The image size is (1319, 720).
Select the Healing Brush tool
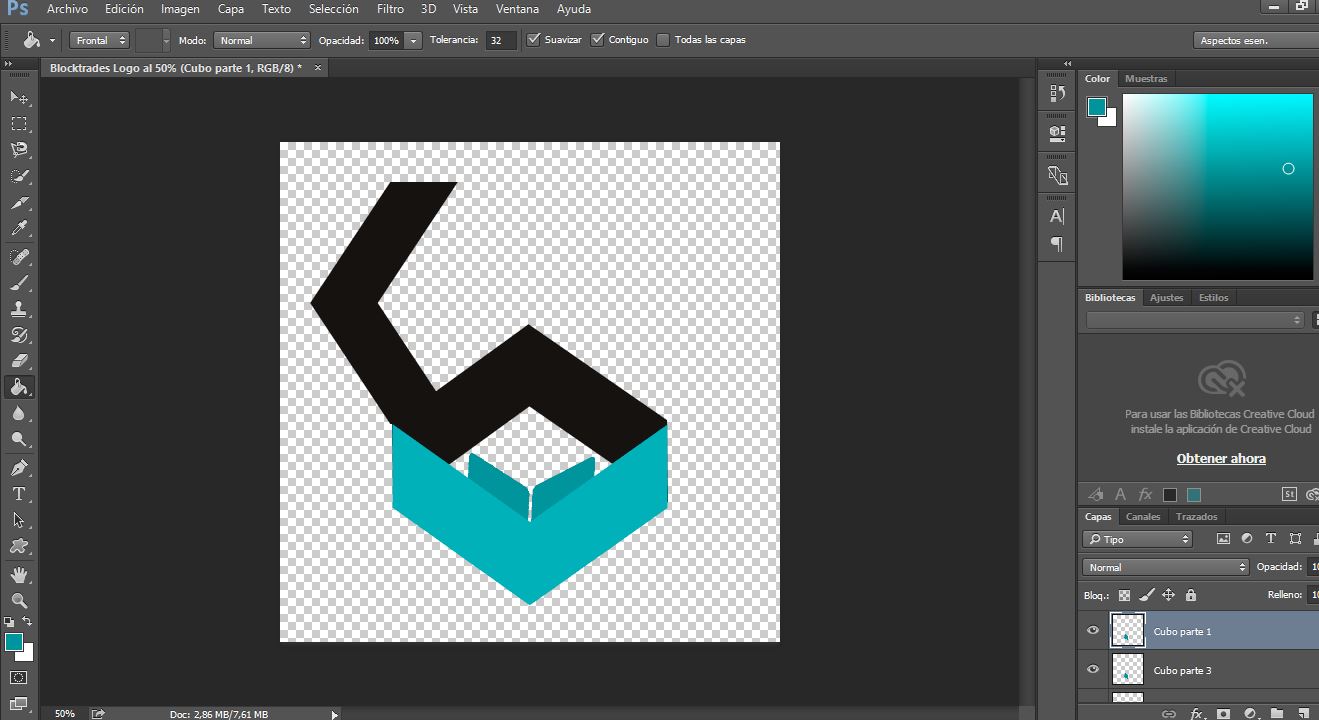[19, 256]
